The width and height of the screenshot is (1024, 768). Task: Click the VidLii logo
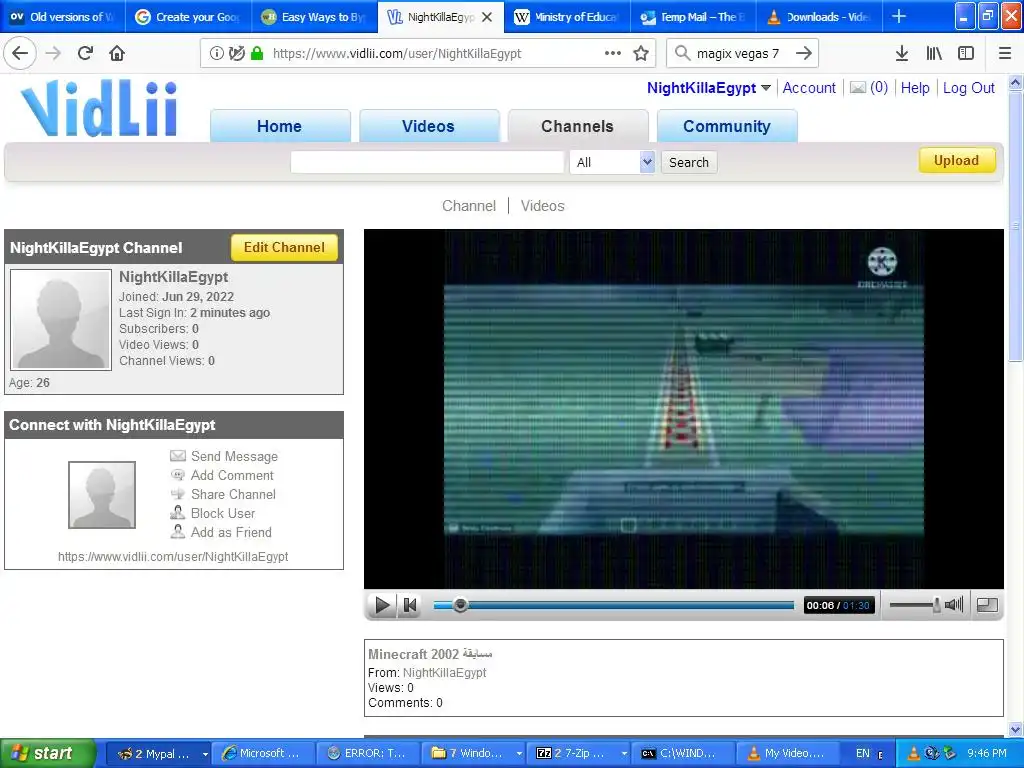pyautogui.click(x=99, y=108)
